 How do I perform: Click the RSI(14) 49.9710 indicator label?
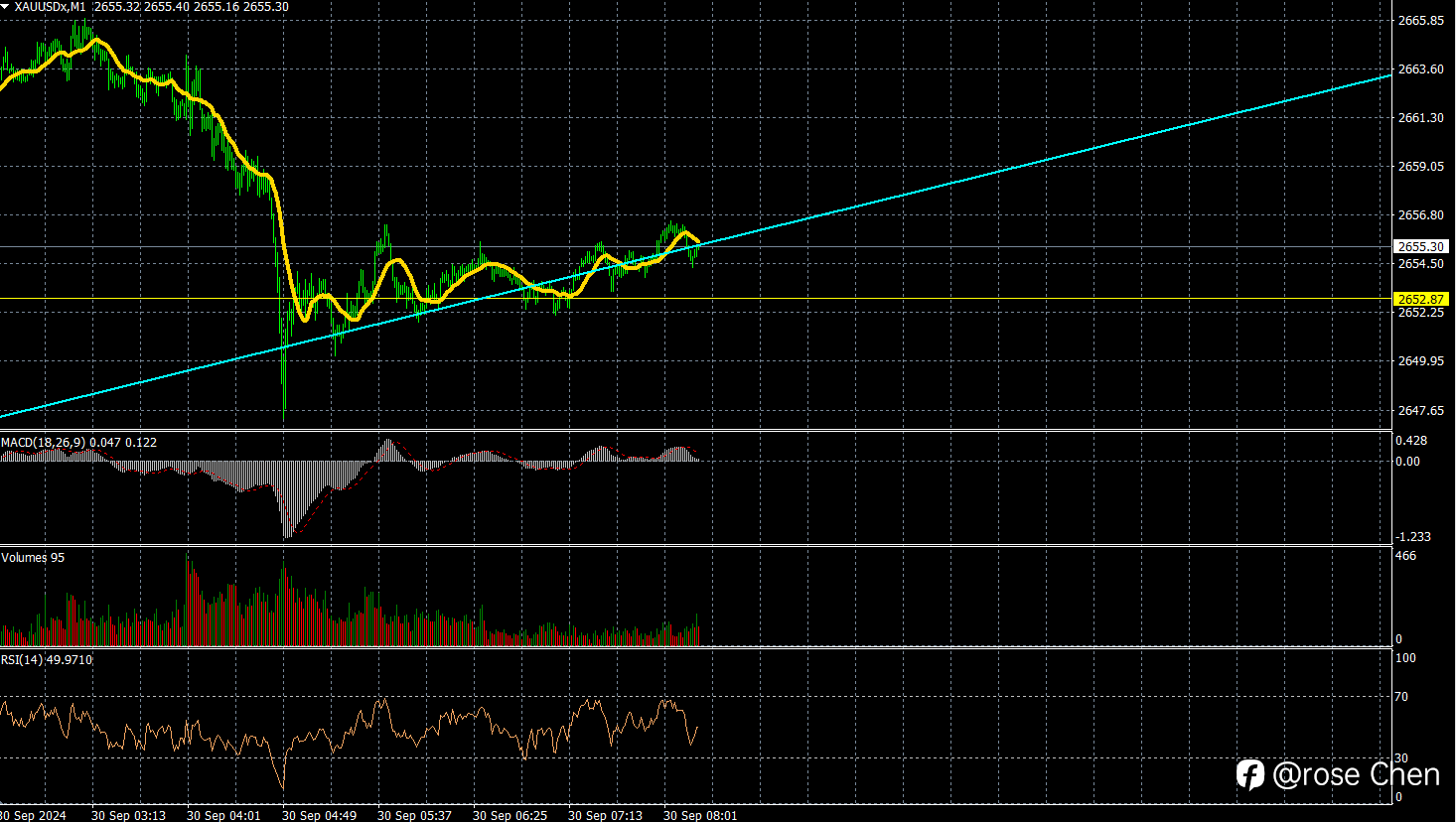[47, 659]
